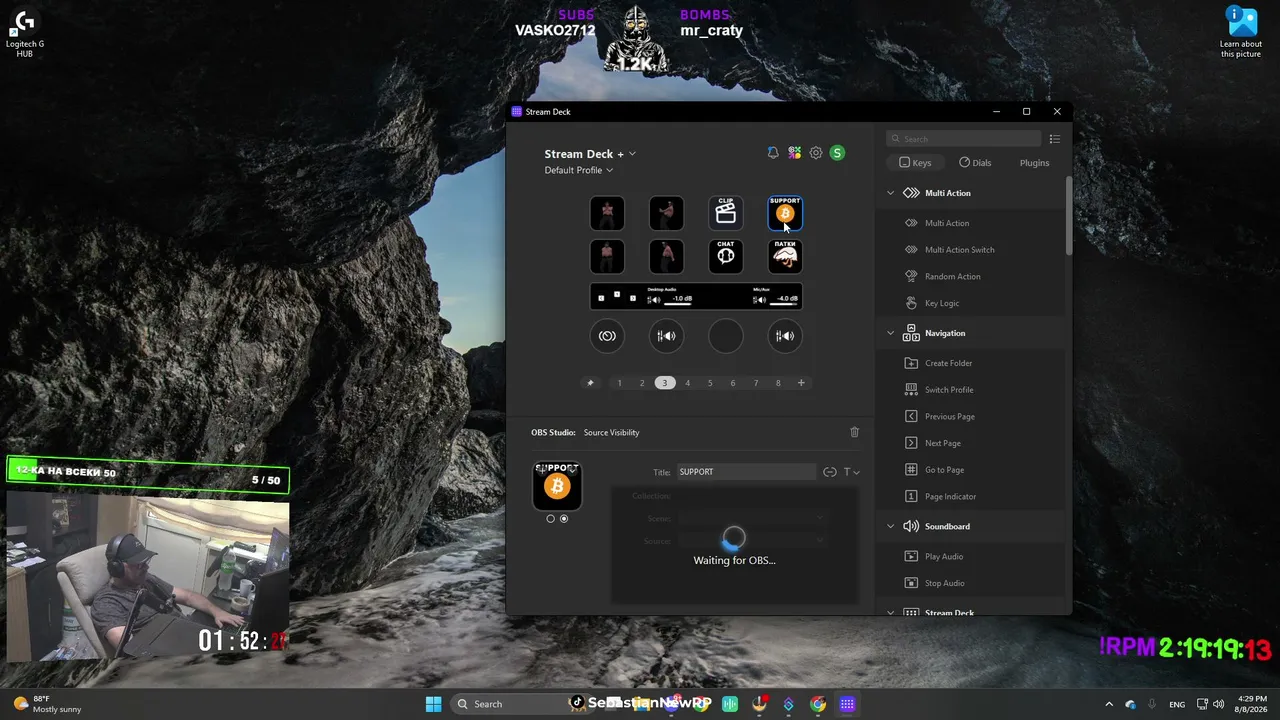Open the Stream Deck Marketplace icon
Screen dimensions: 1280x720
tap(794, 153)
